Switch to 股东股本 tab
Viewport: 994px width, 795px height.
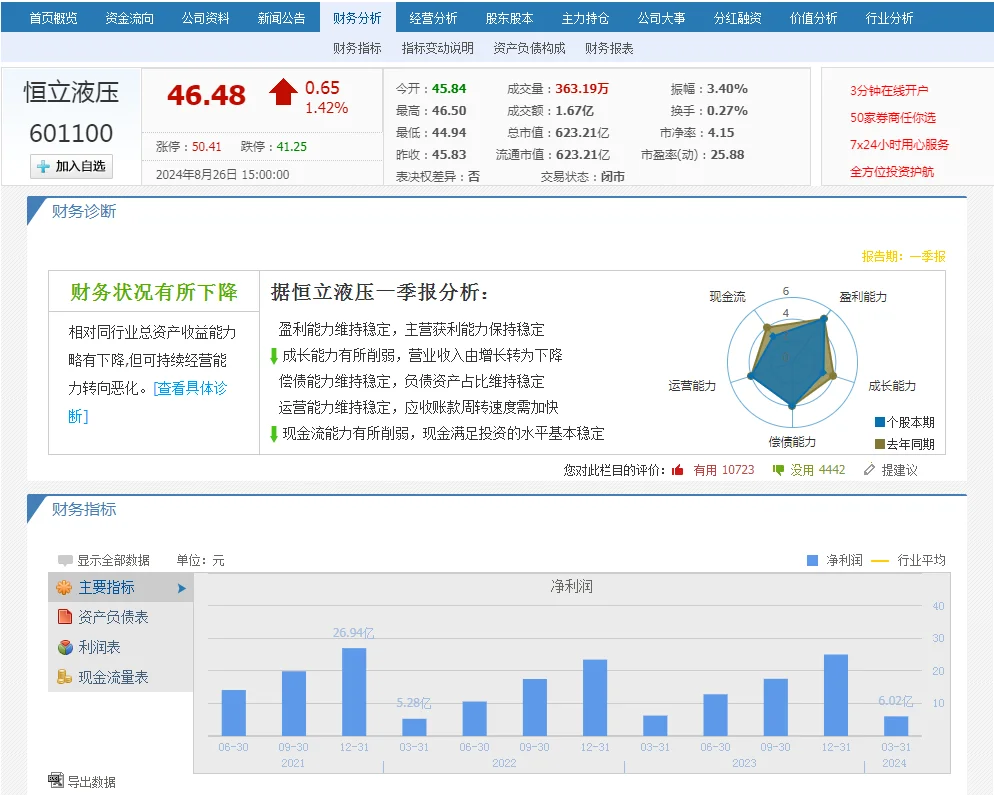click(510, 18)
